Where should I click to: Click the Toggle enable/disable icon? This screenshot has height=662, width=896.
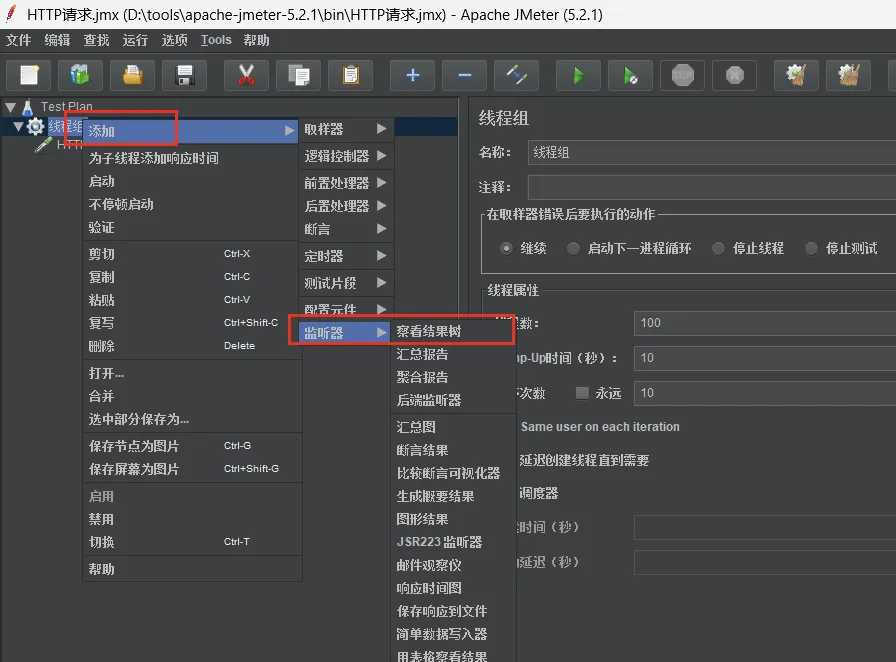(x=517, y=75)
